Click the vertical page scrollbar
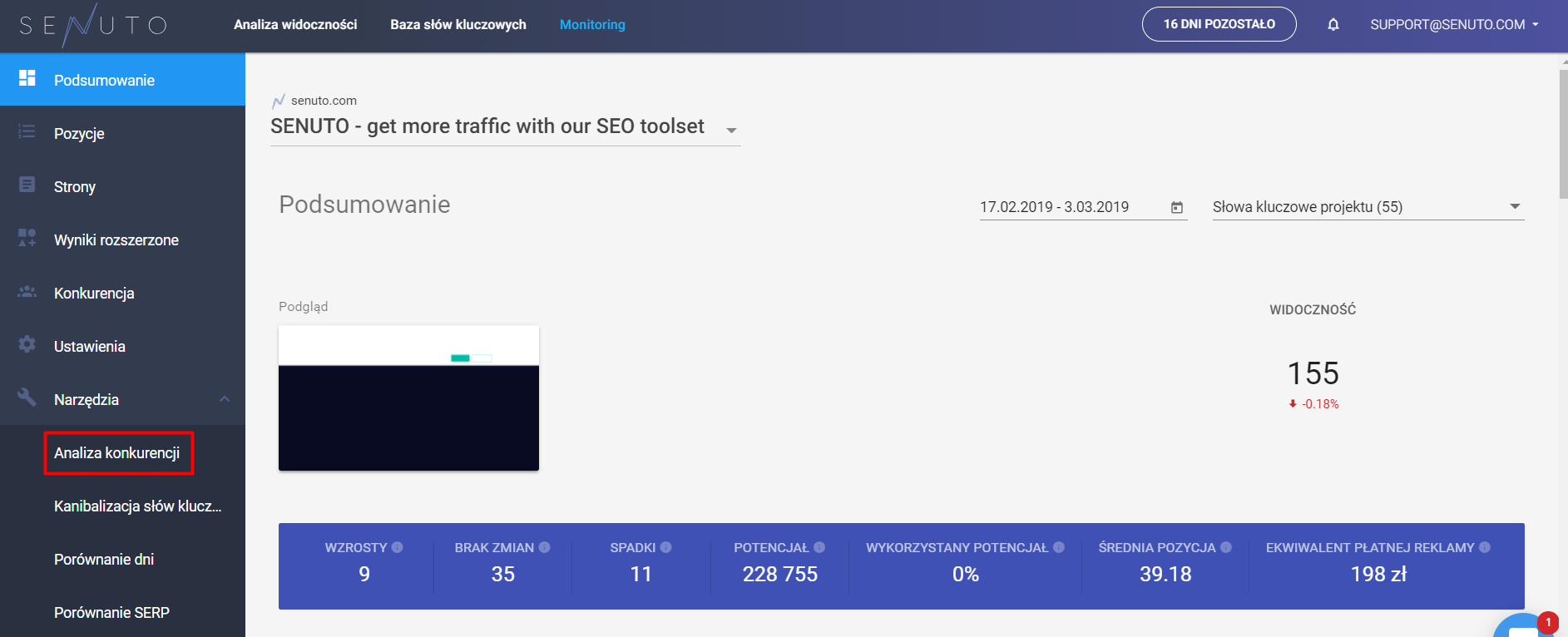Viewport: 1568px width, 637px height. click(1563, 133)
